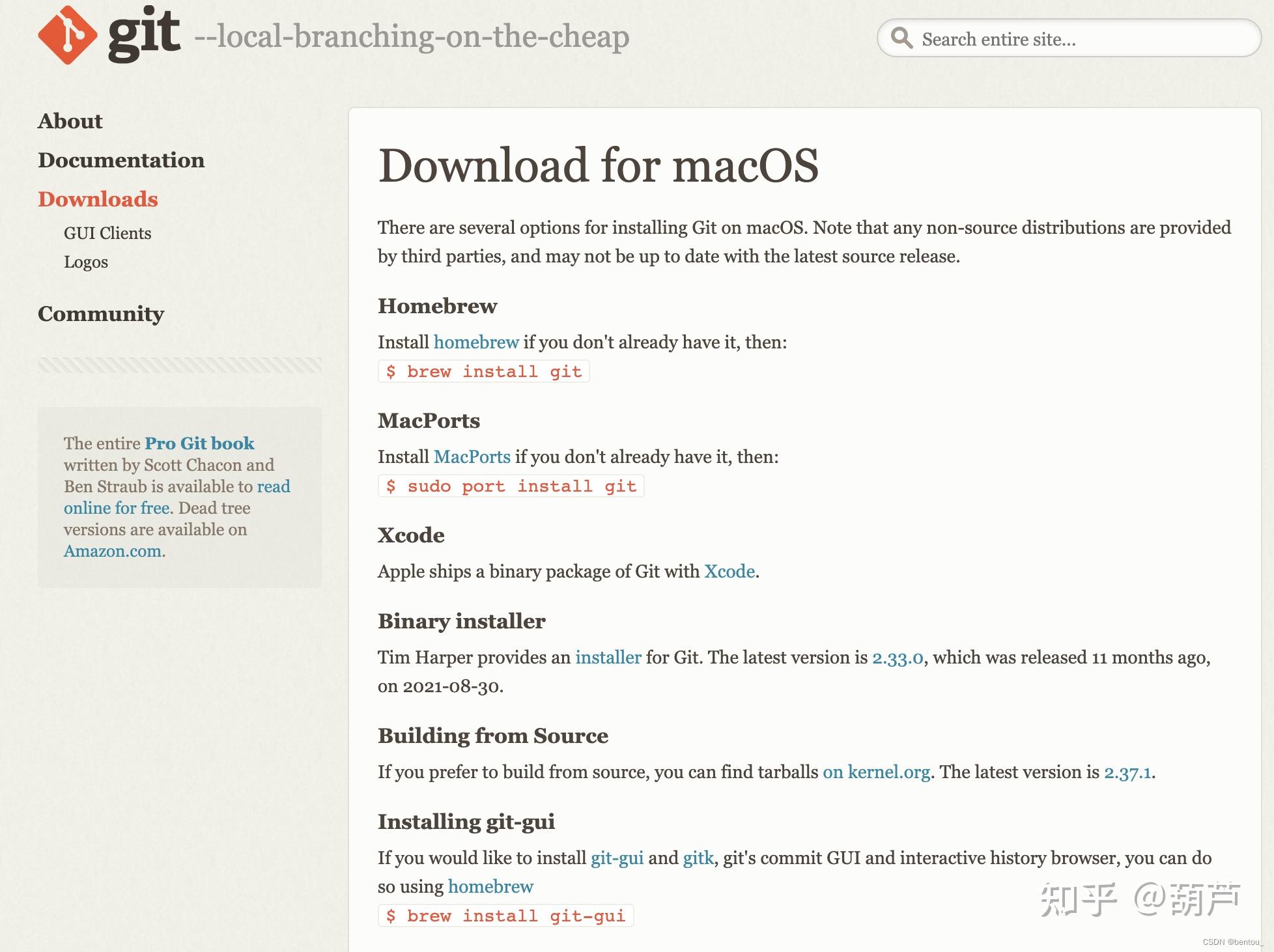Open the GUI Clients page

point(107,233)
